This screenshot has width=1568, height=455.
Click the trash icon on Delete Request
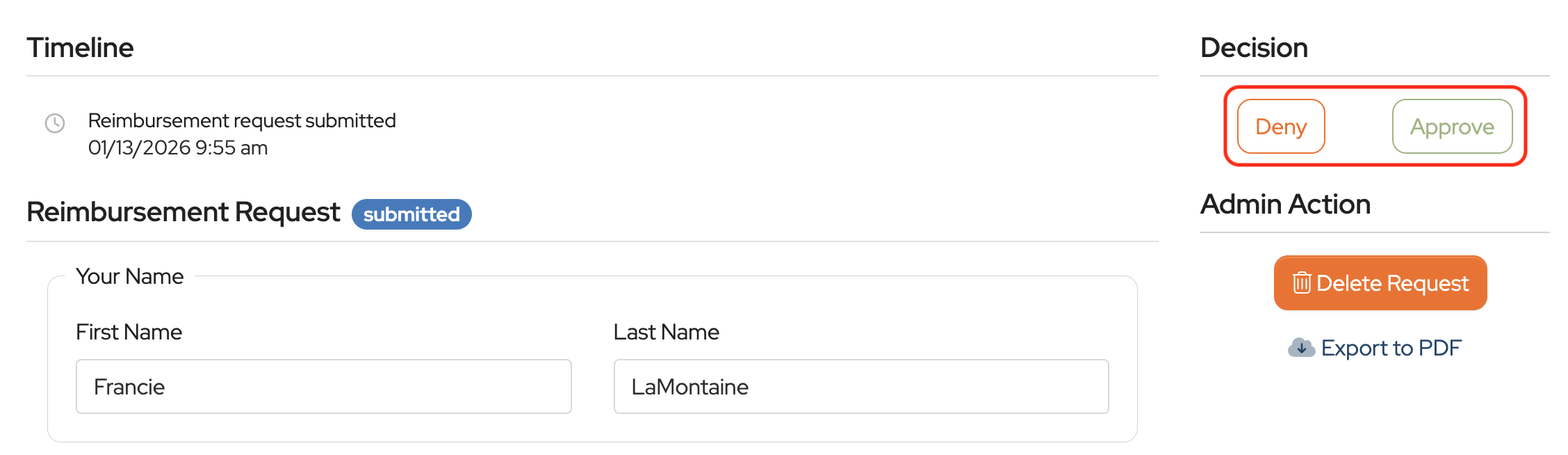1301,283
